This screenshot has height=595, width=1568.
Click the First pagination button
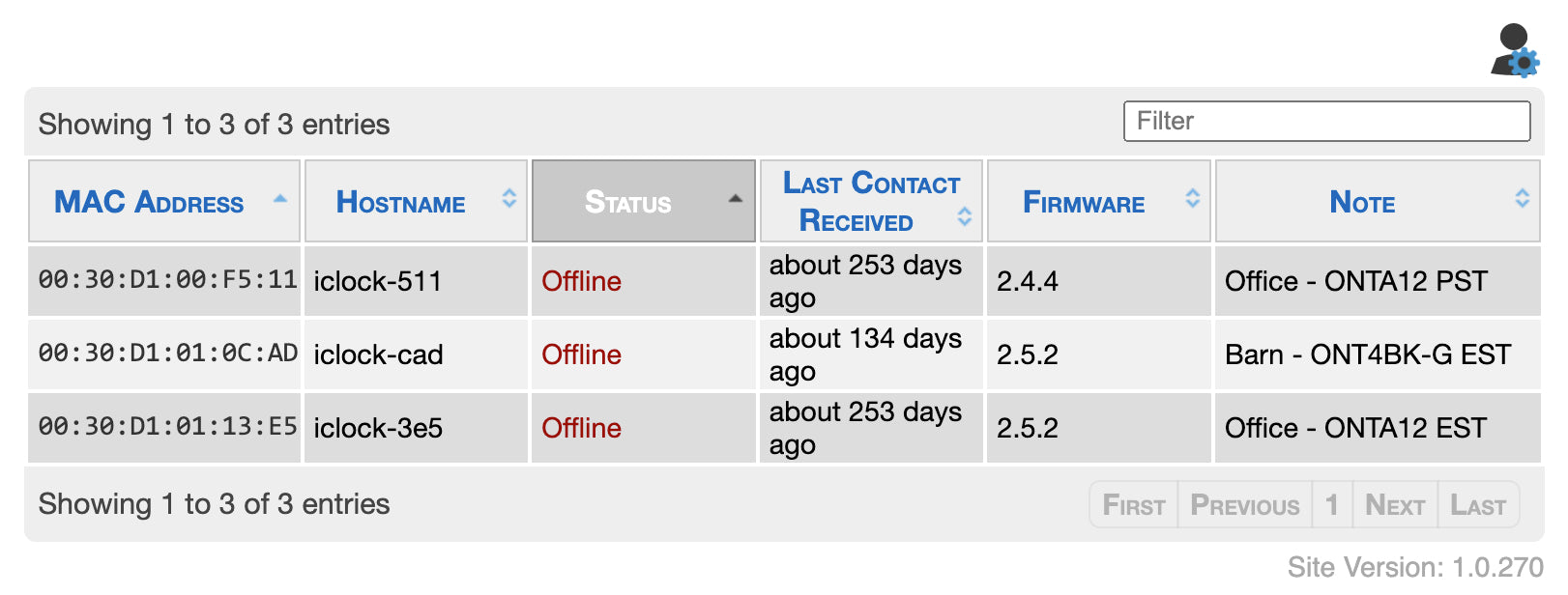tap(1133, 503)
